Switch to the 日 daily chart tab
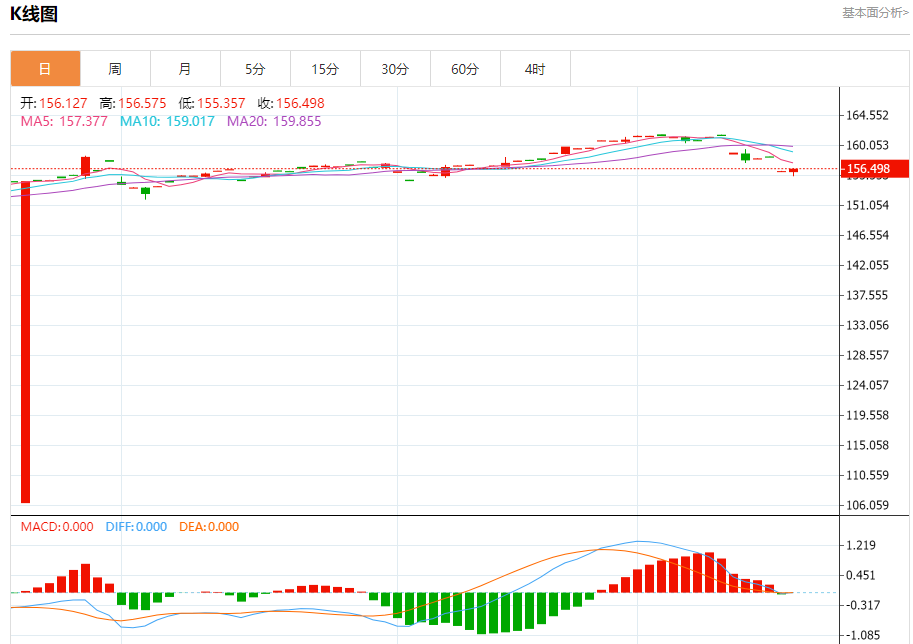Image resolution: width=913 pixels, height=644 pixels. pos(45,69)
